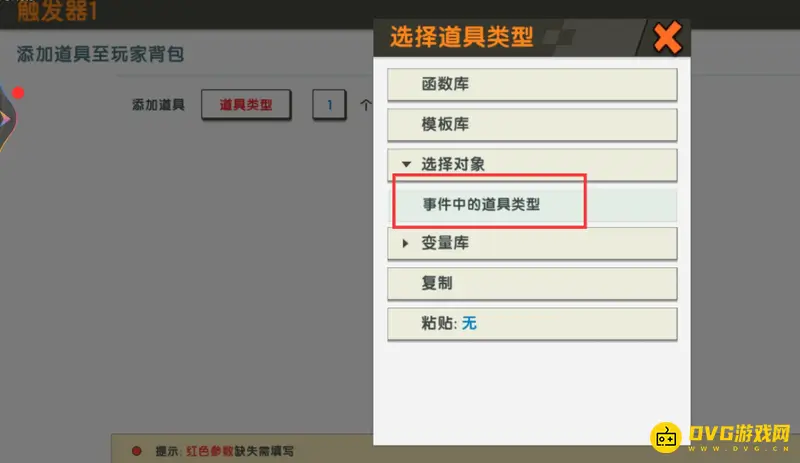Click the partial hexagon icon at left edge
Screen dimensions: 800x463
click(x=7, y=119)
